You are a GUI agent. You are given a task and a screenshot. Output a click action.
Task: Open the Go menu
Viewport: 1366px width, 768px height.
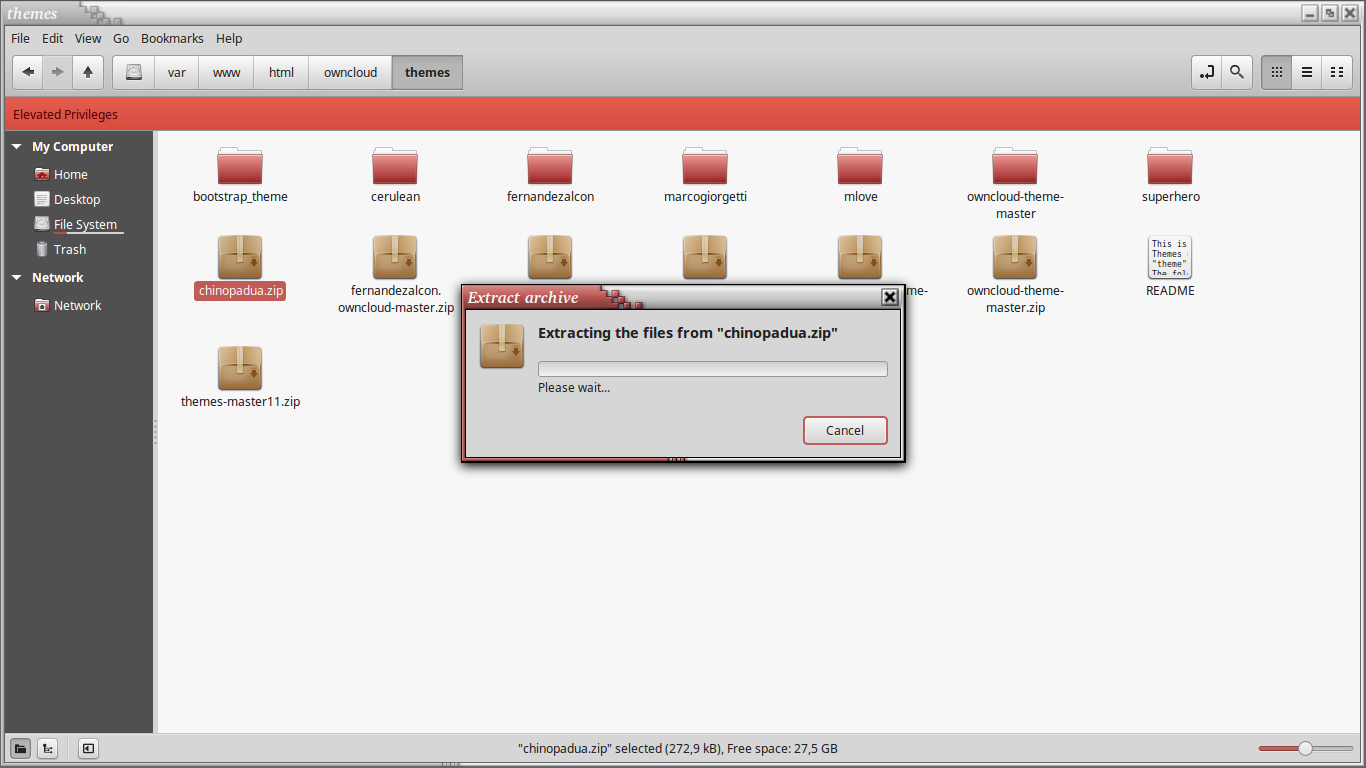coord(121,38)
